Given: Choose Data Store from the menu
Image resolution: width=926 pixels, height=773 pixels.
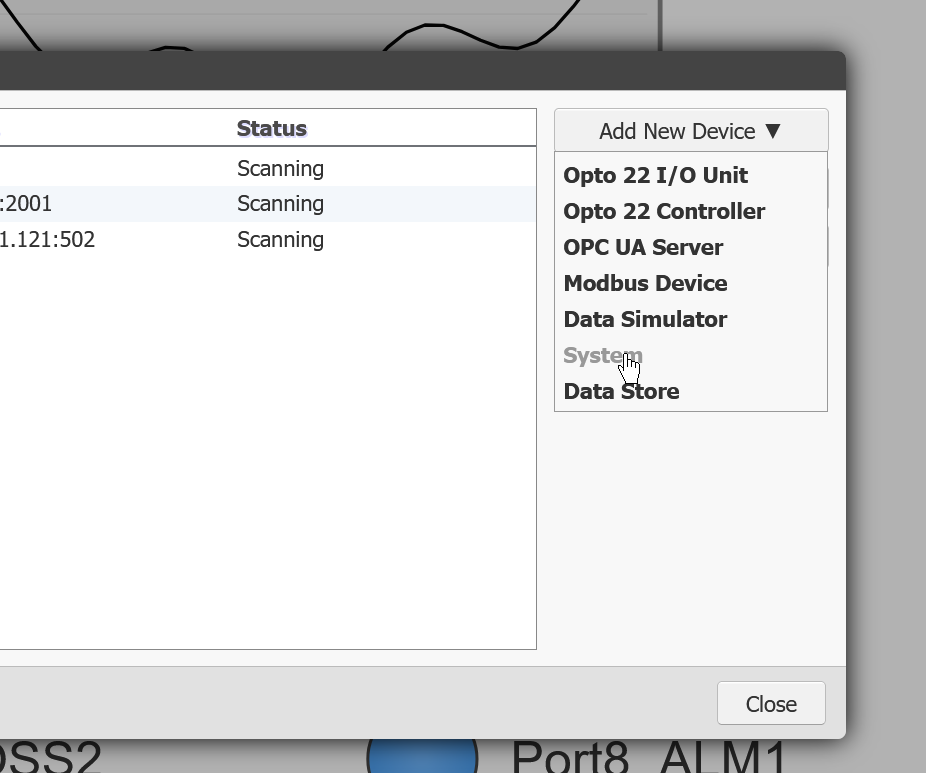Looking at the screenshot, I should coord(621,392).
